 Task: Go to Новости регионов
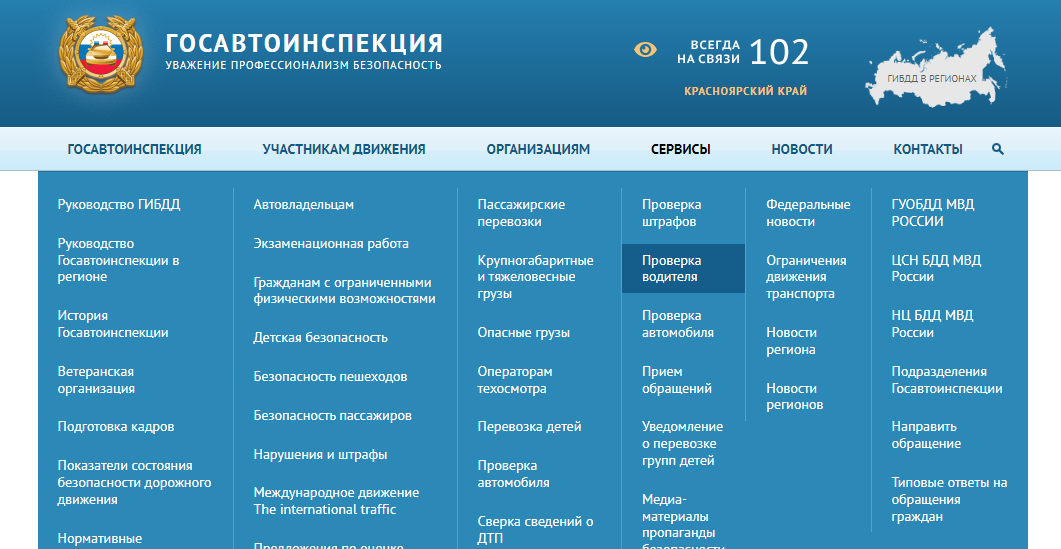(794, 397)
